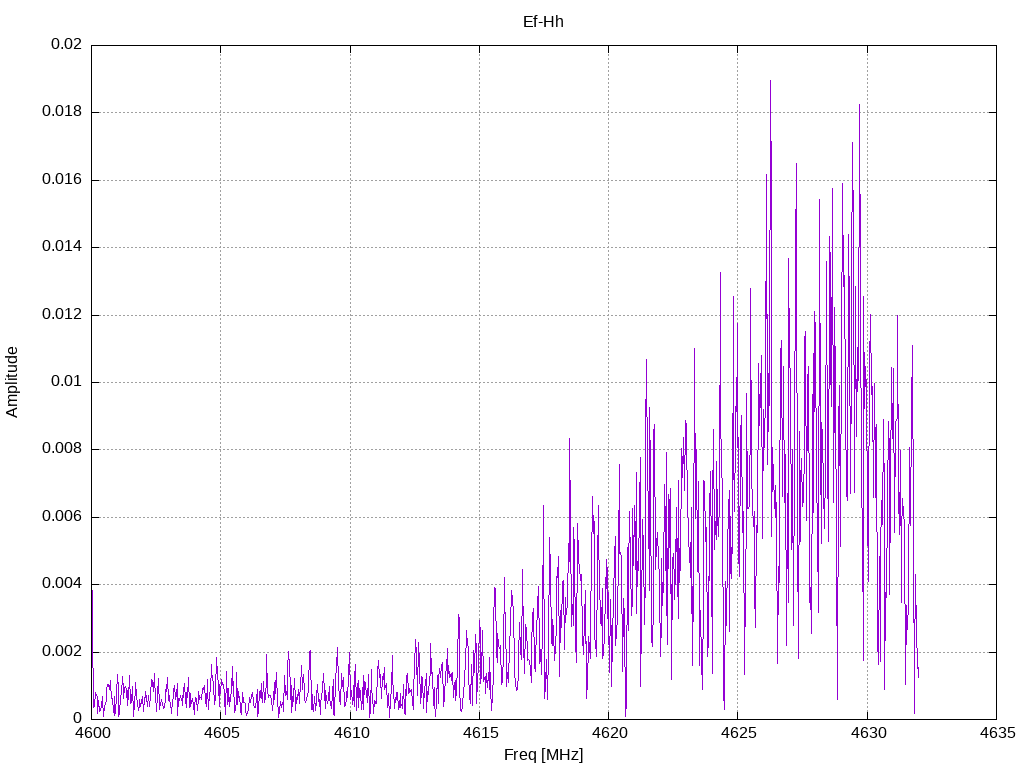Click the 0.014 y-axis tick label
The width and height of the screenshot is (1024, 768).
pos(62,247)
